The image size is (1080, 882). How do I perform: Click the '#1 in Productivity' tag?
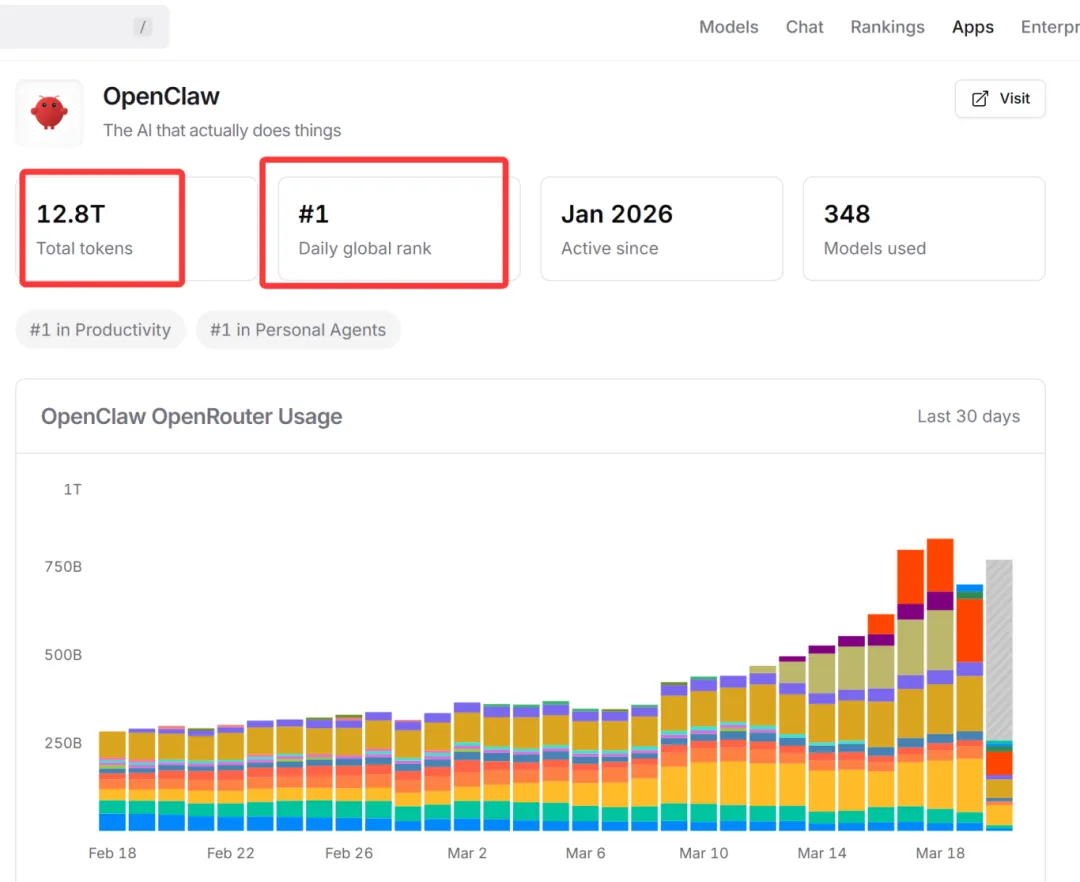point(100,330)
